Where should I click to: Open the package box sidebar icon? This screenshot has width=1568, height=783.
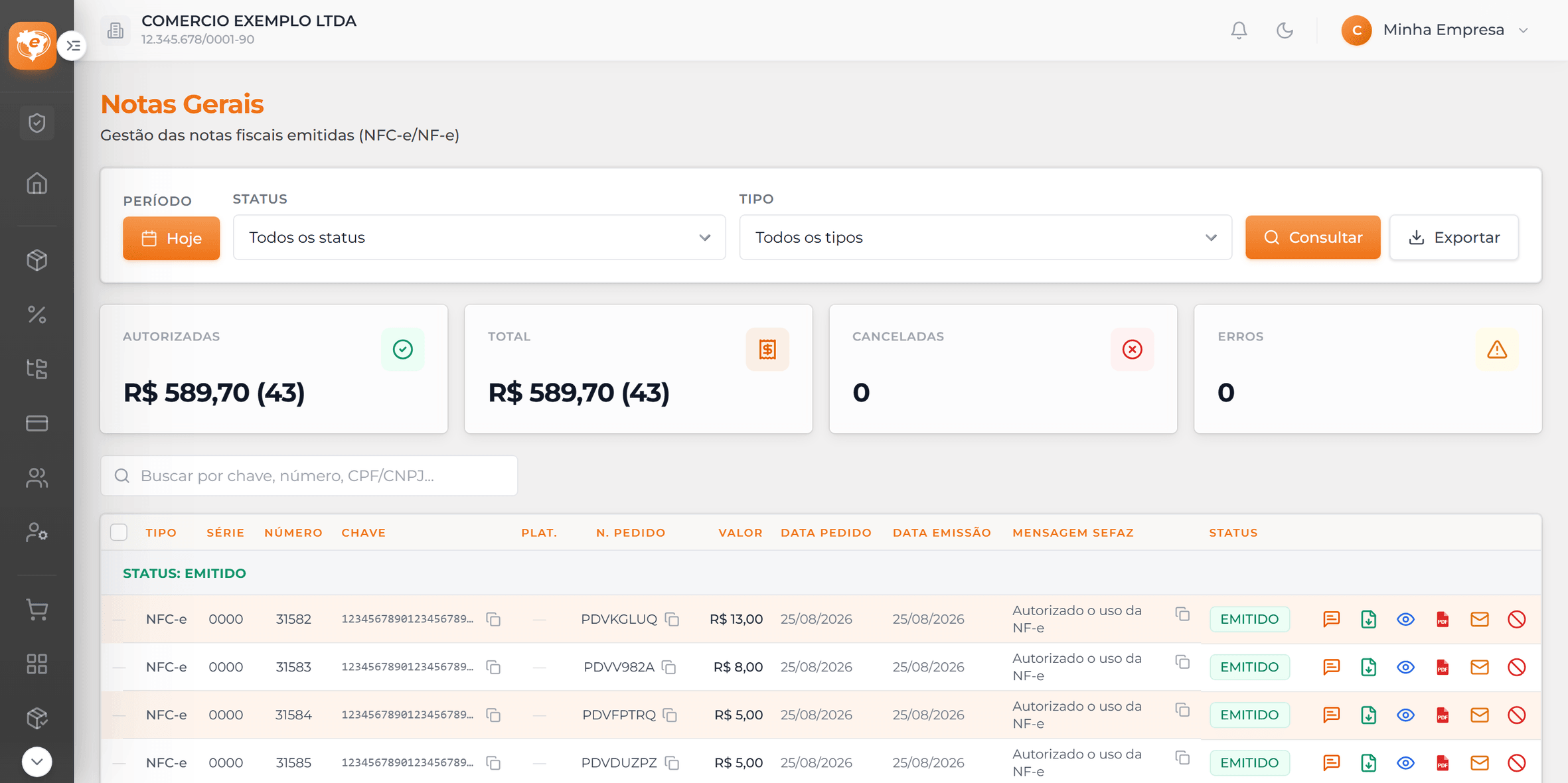pyautogui.click(x=37, y=260)
